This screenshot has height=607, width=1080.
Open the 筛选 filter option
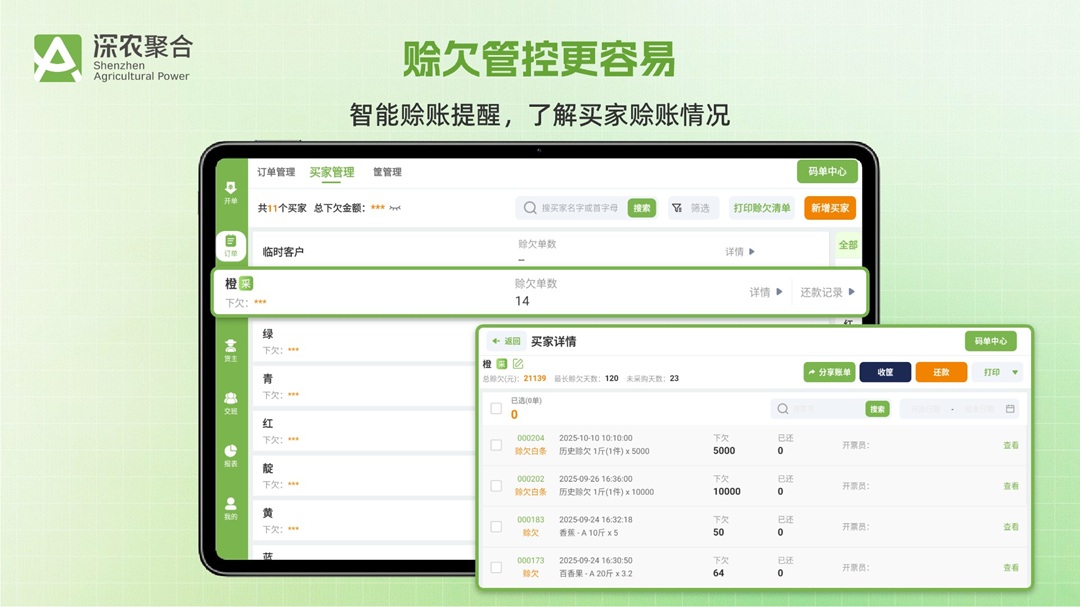tap(693, 208)
